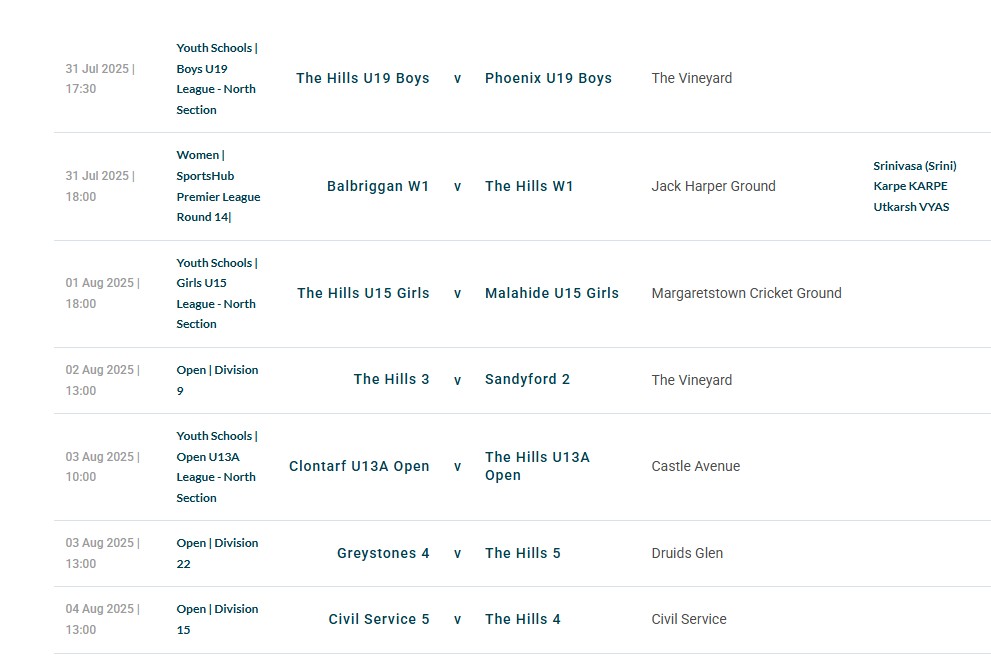Open Civil Service 5 team link

(x=379, y=619)
